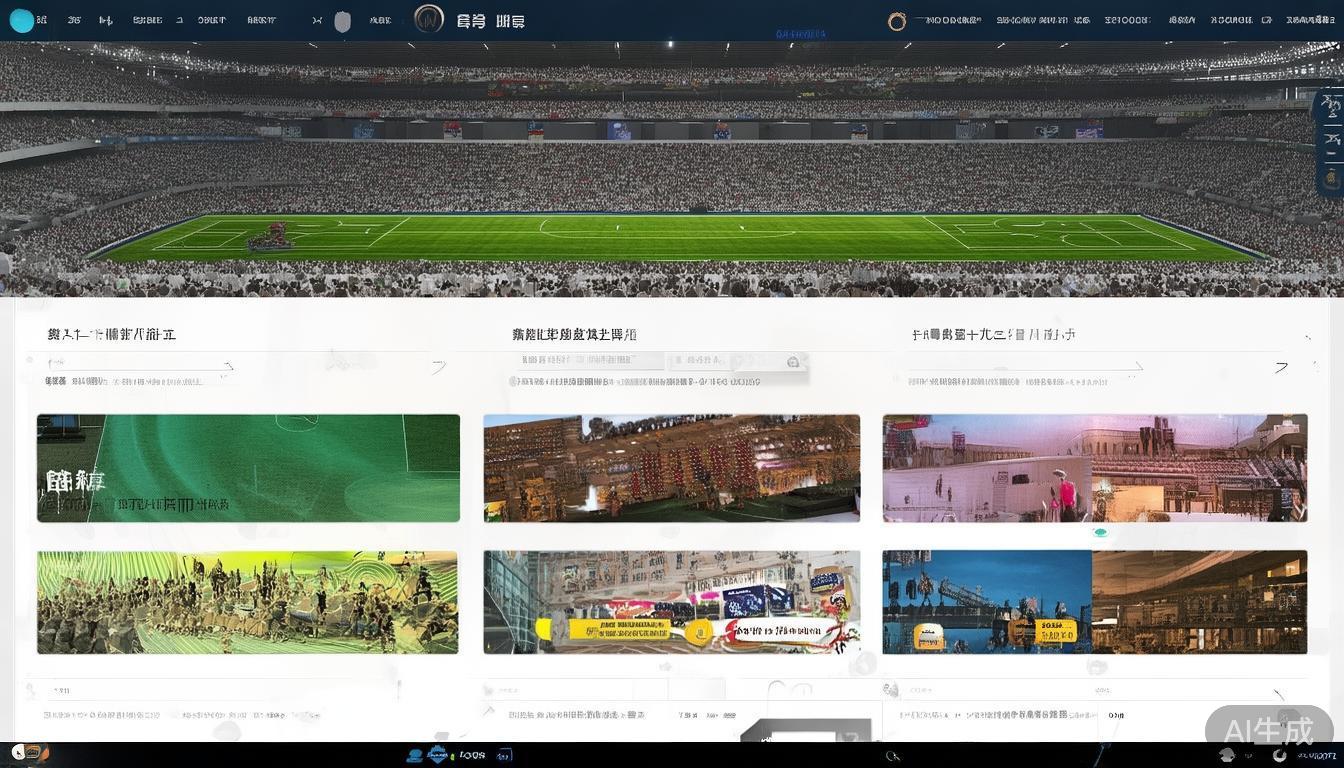Click the cyan circle logo in the top-left corner
This screenshot has height=768, width=1344.
point(21,21)
